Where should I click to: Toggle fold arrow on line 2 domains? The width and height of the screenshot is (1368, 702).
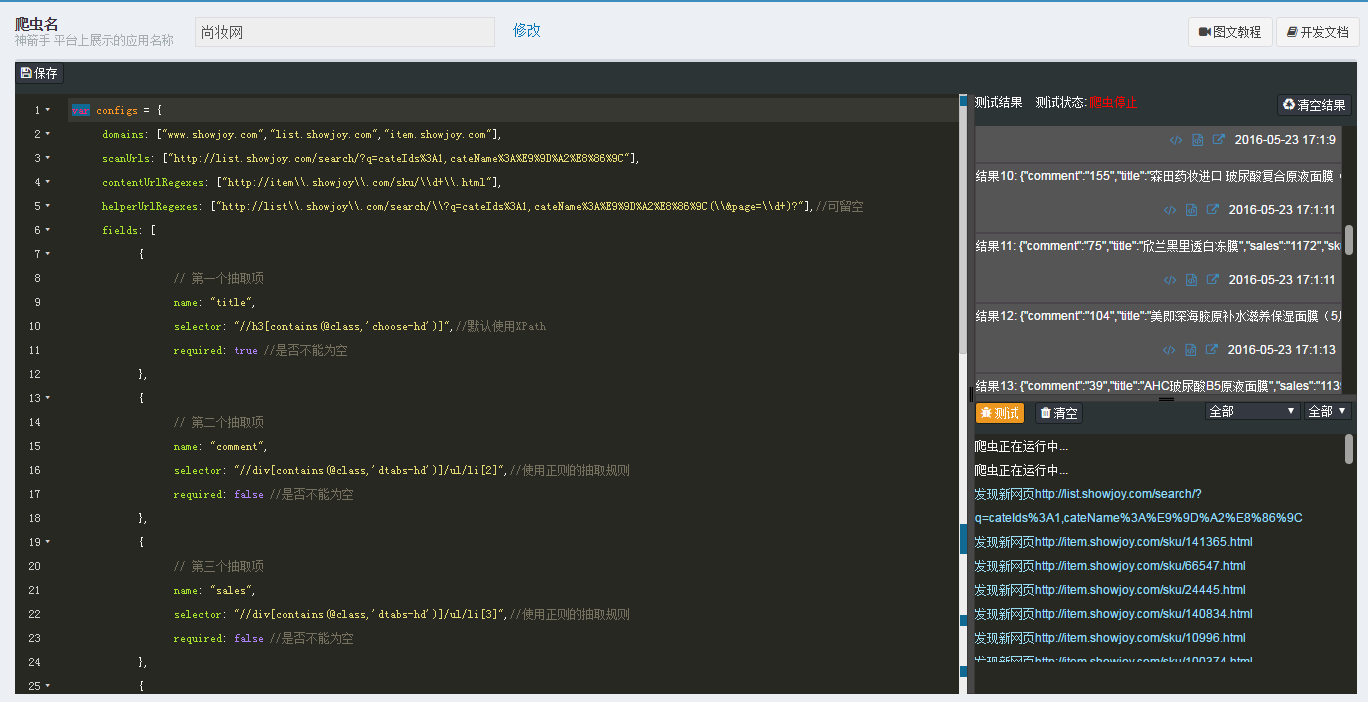click(x=48, y=134)
